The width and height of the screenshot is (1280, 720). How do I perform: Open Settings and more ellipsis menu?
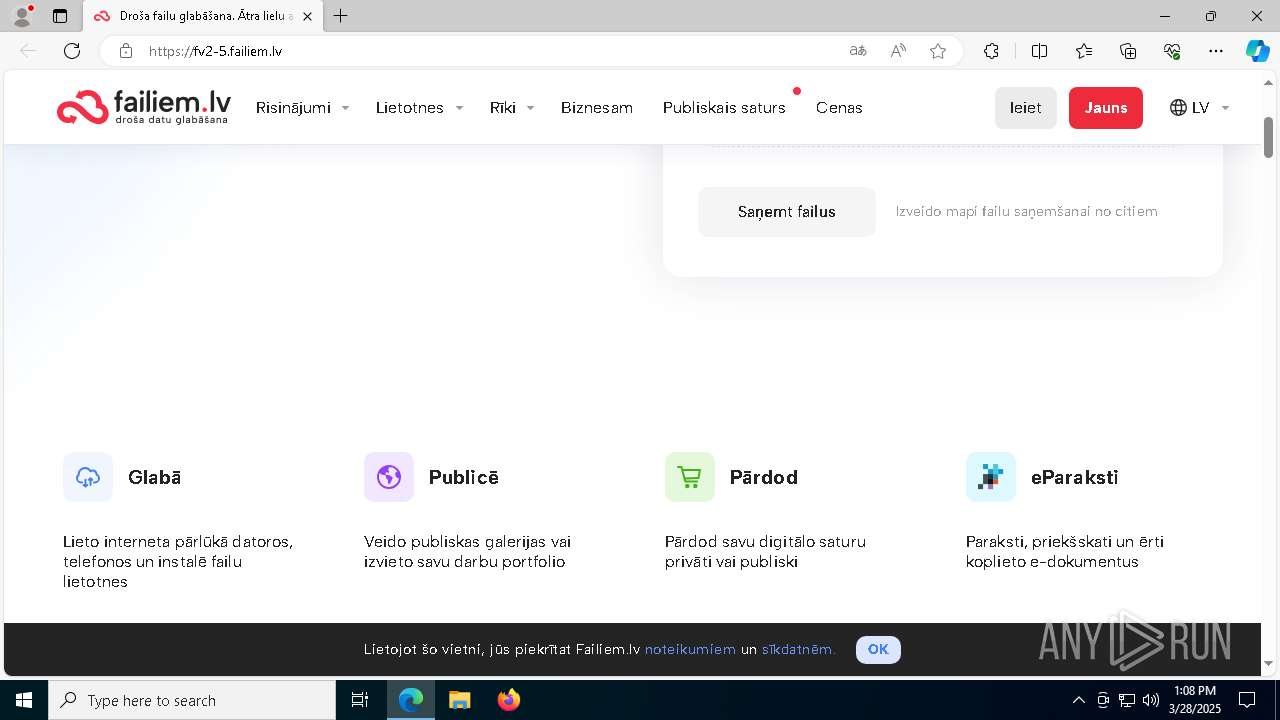[x=1216, y=51]
